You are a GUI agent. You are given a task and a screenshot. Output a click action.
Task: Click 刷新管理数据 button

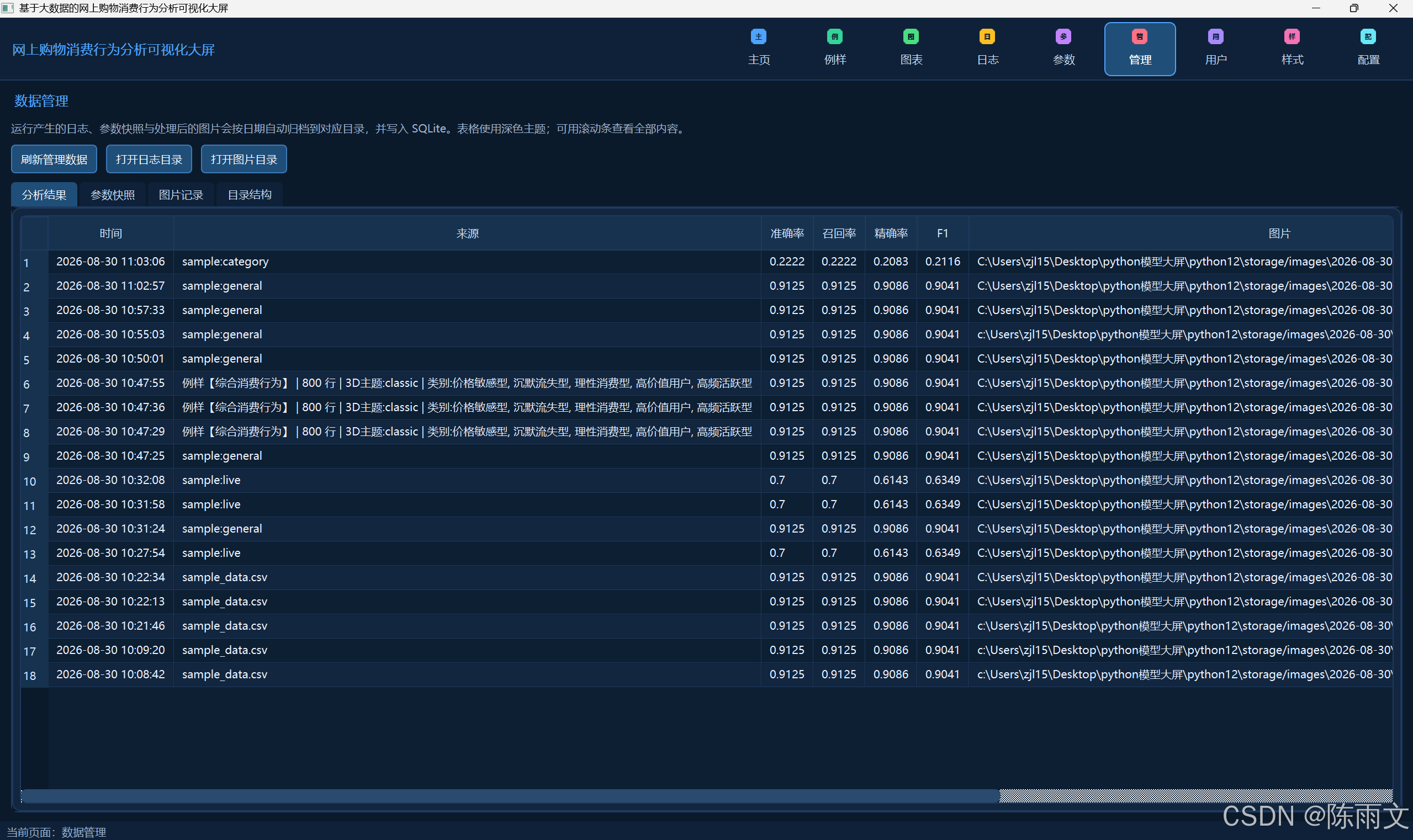click(x=54, y=159)
